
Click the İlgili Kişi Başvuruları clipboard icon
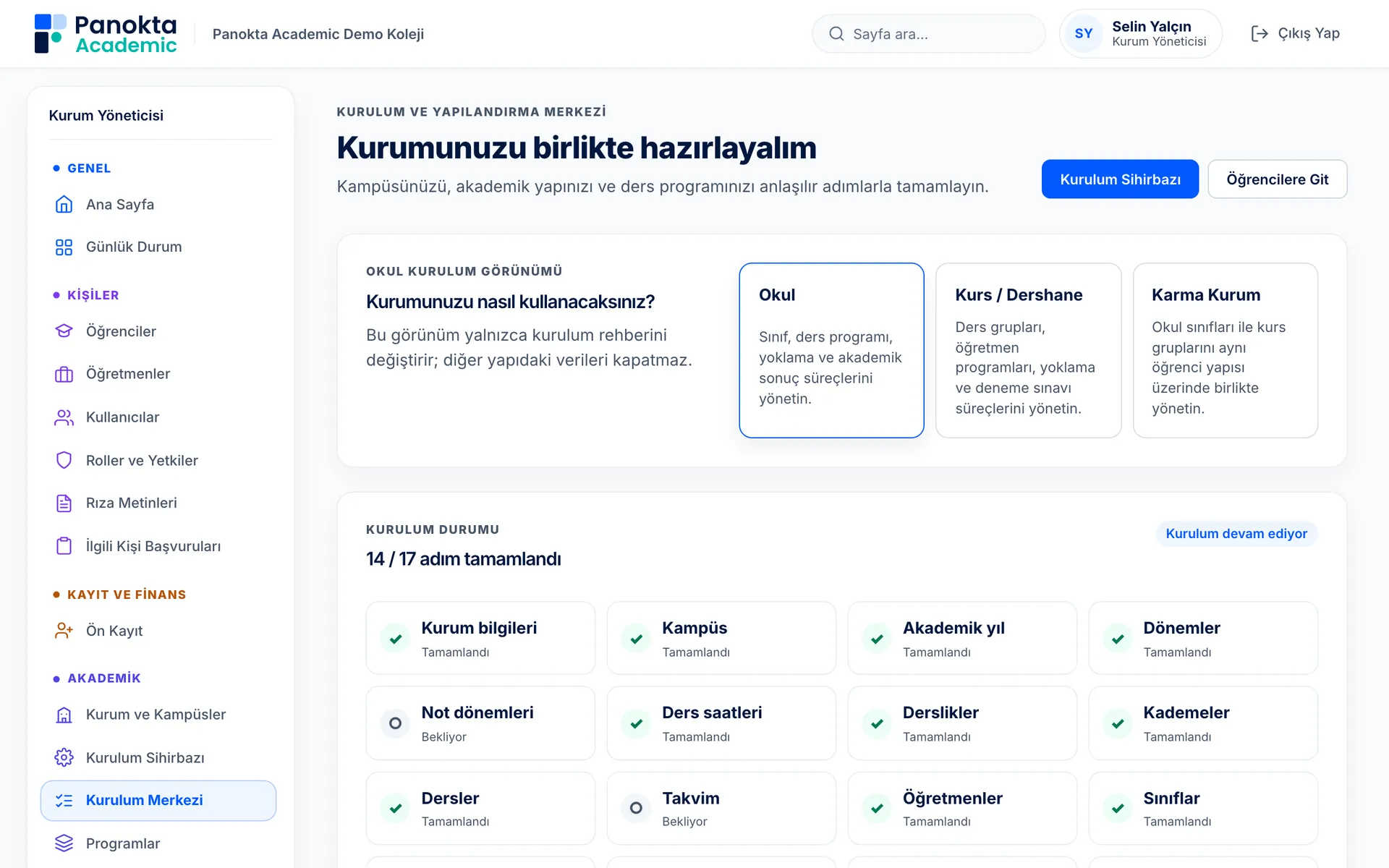pyautogui.click(x=64, y=546)
